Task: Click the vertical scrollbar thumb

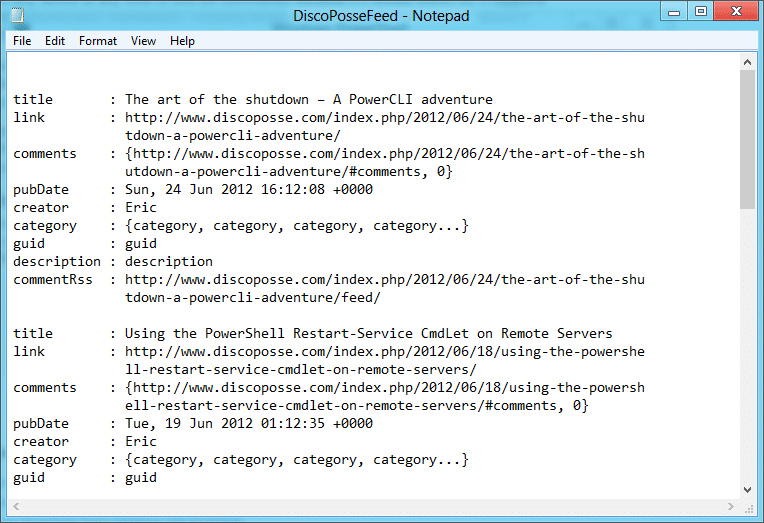Action: [747, 140]
